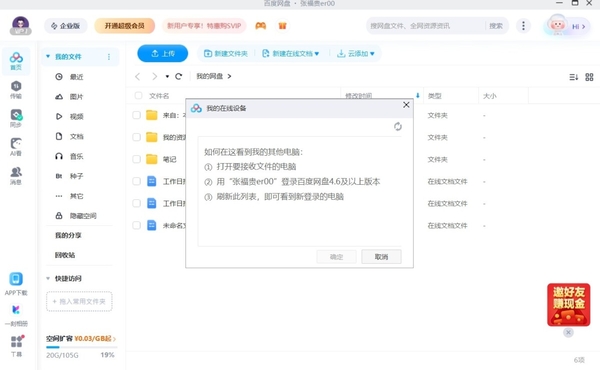Image resolution: width=600 pixels, height=370 pixels.
Task: Click the 空间扩容 storage upgrade link
Action: pos(81,339)
